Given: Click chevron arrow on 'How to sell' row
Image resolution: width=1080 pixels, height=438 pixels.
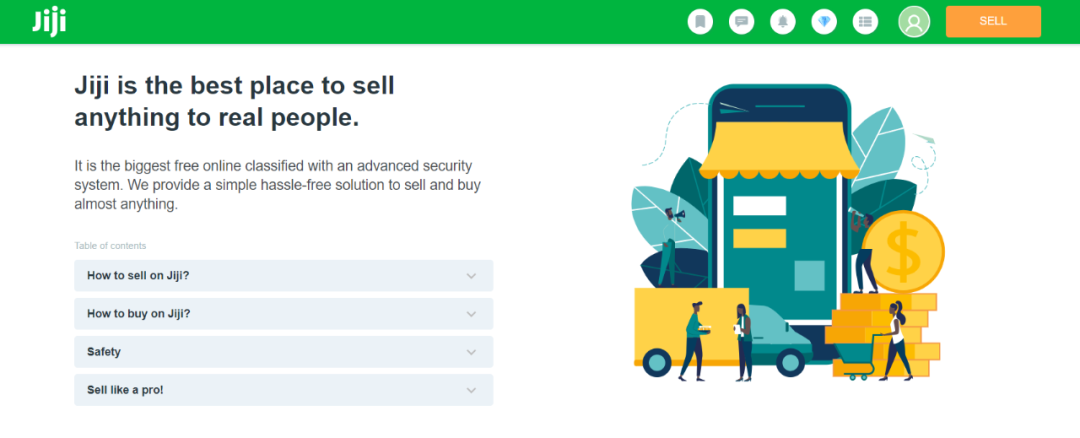Looking at the screenshot, I should tap(472, 276).
